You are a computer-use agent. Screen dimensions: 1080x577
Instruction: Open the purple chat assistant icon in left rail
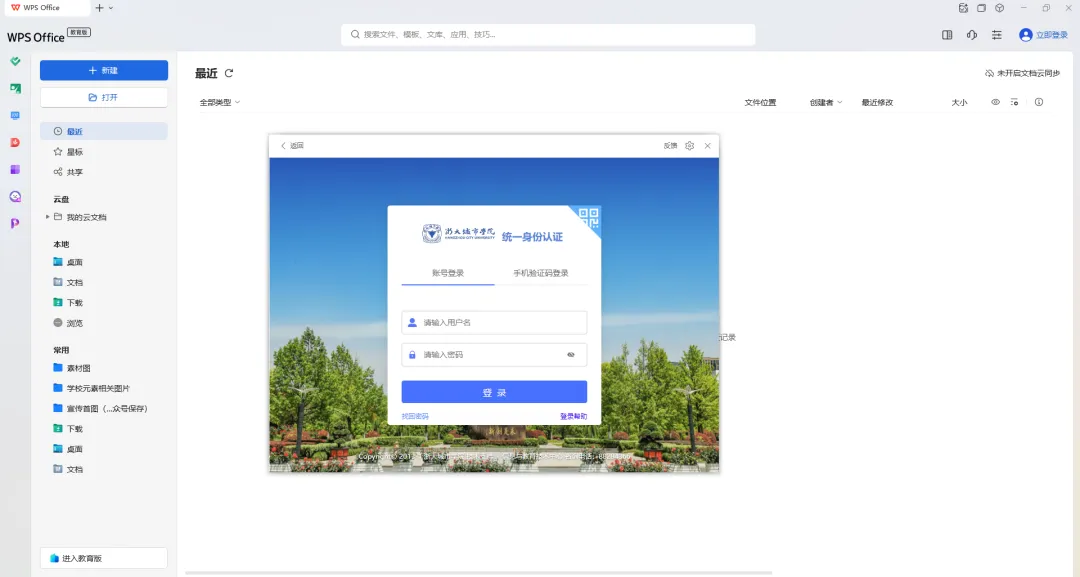point(15,196)
